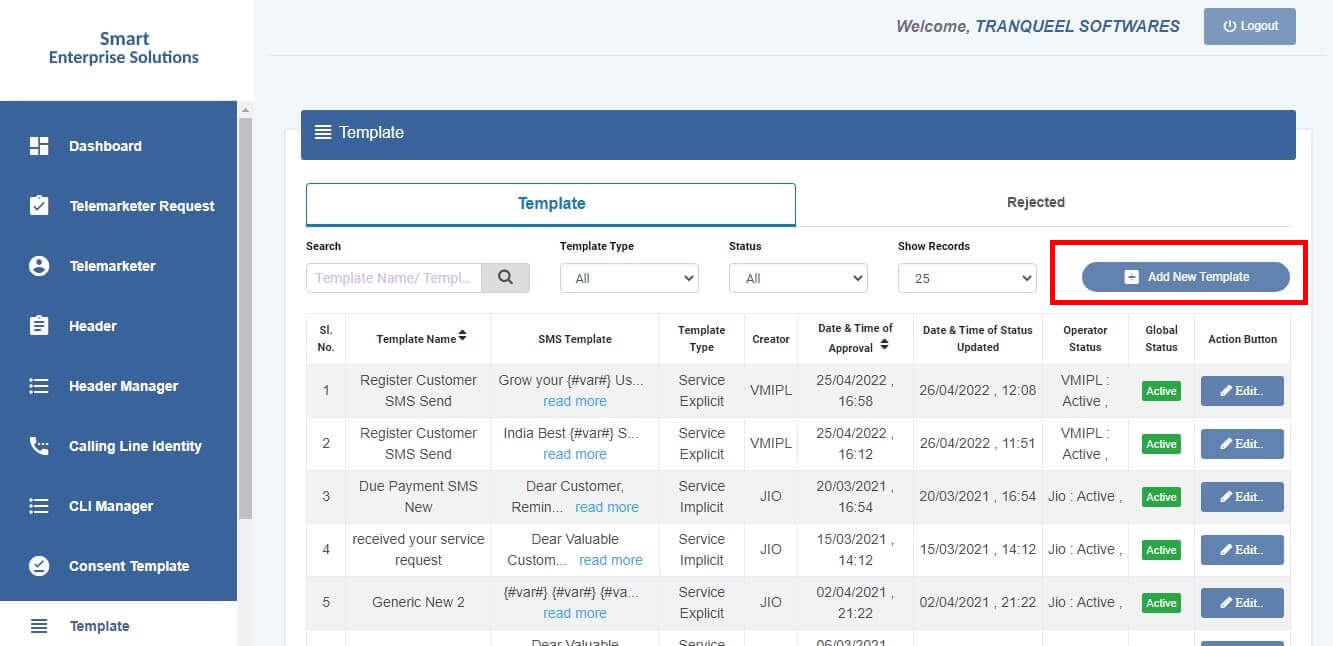Expand the Status filter dropdown
The image size is (1333, 646).
point(798,278)
